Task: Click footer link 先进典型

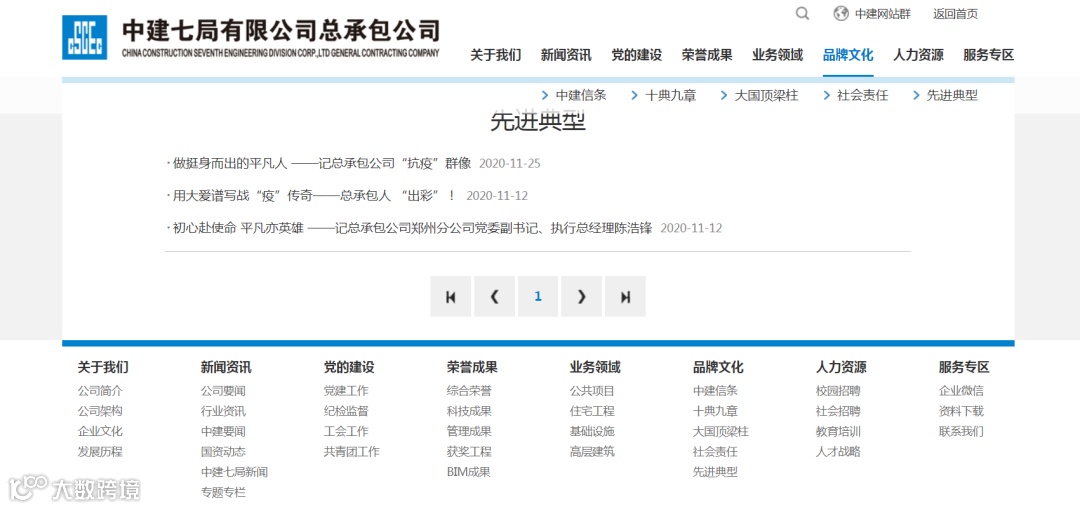Action: pos(716,472)
